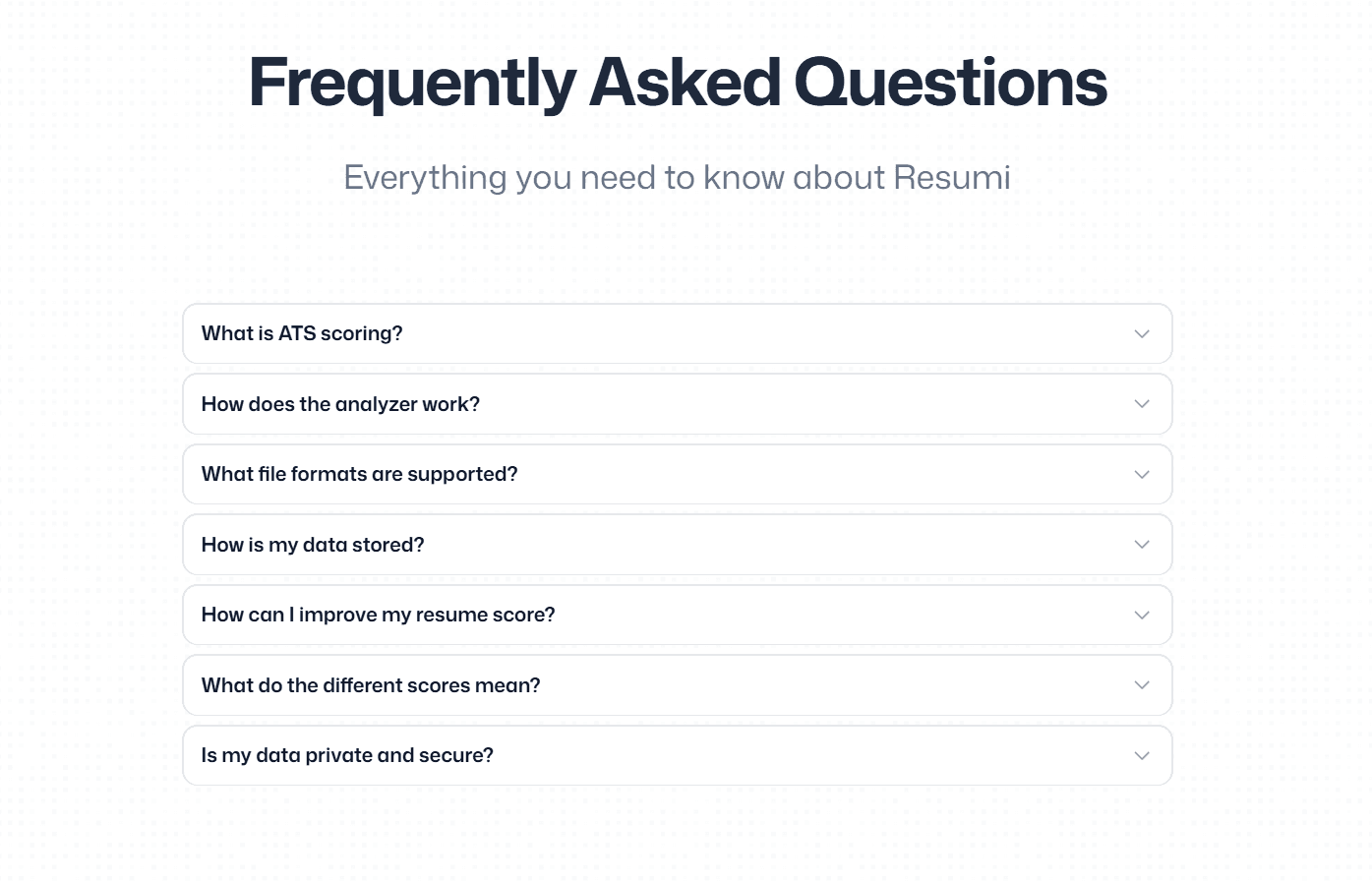Expand 'What is ATS scoring?' question
1372x882 pixels.
(302, 334)
